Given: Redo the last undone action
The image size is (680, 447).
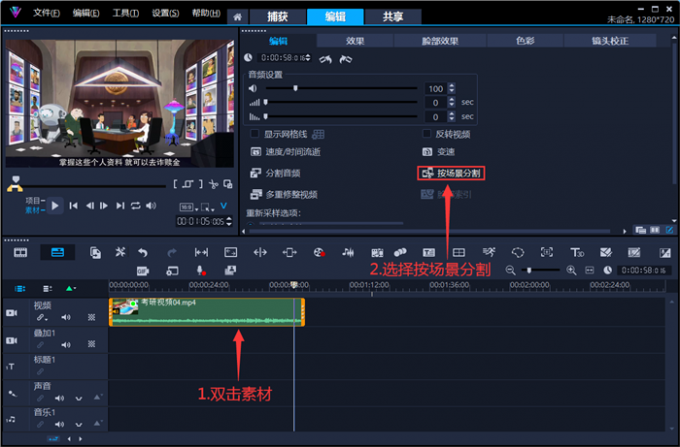Looking at the screenshot, I should point(172,252).
